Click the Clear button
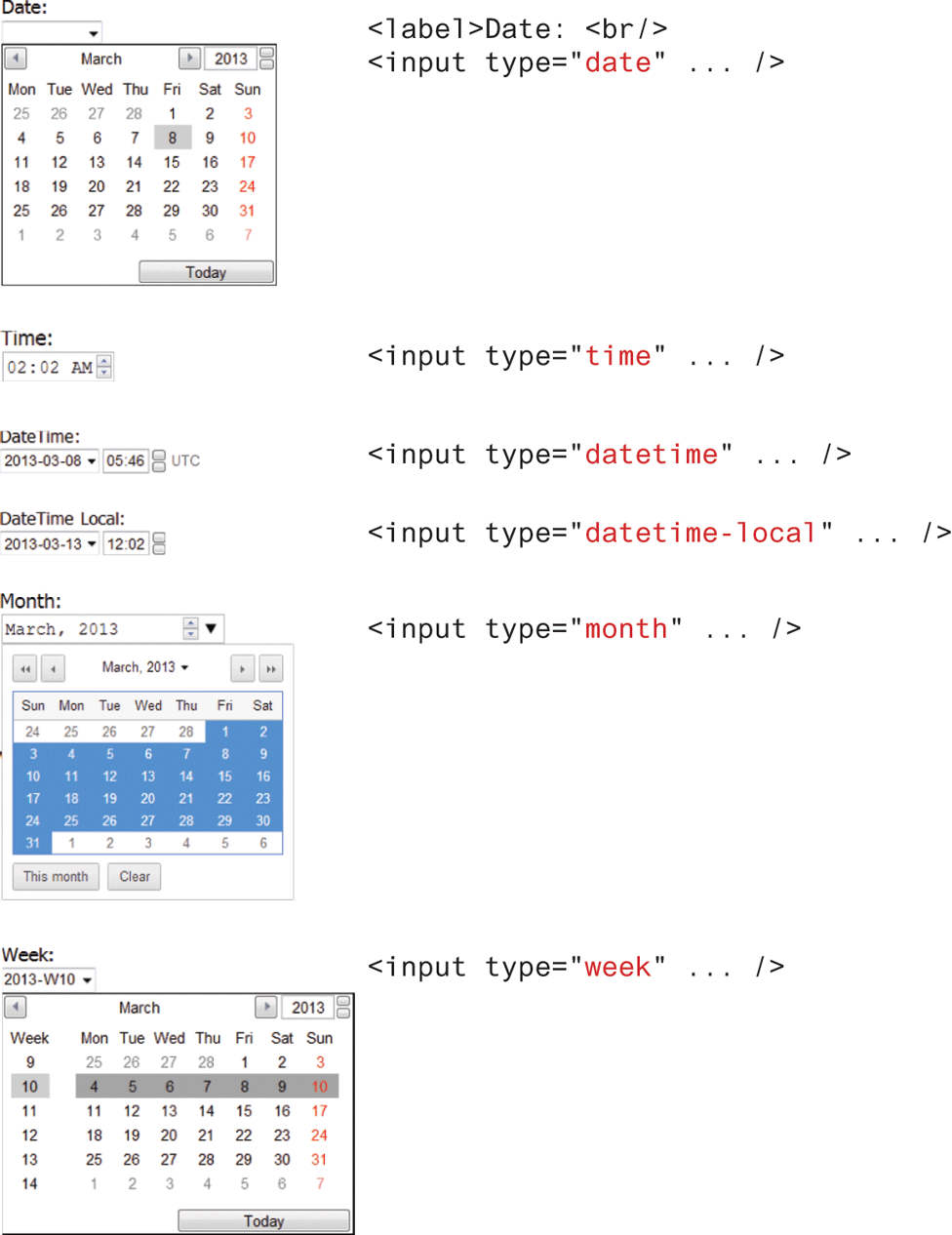This screenshot has height=1235, width=952. pyautogui.click(x=135, y=876)
